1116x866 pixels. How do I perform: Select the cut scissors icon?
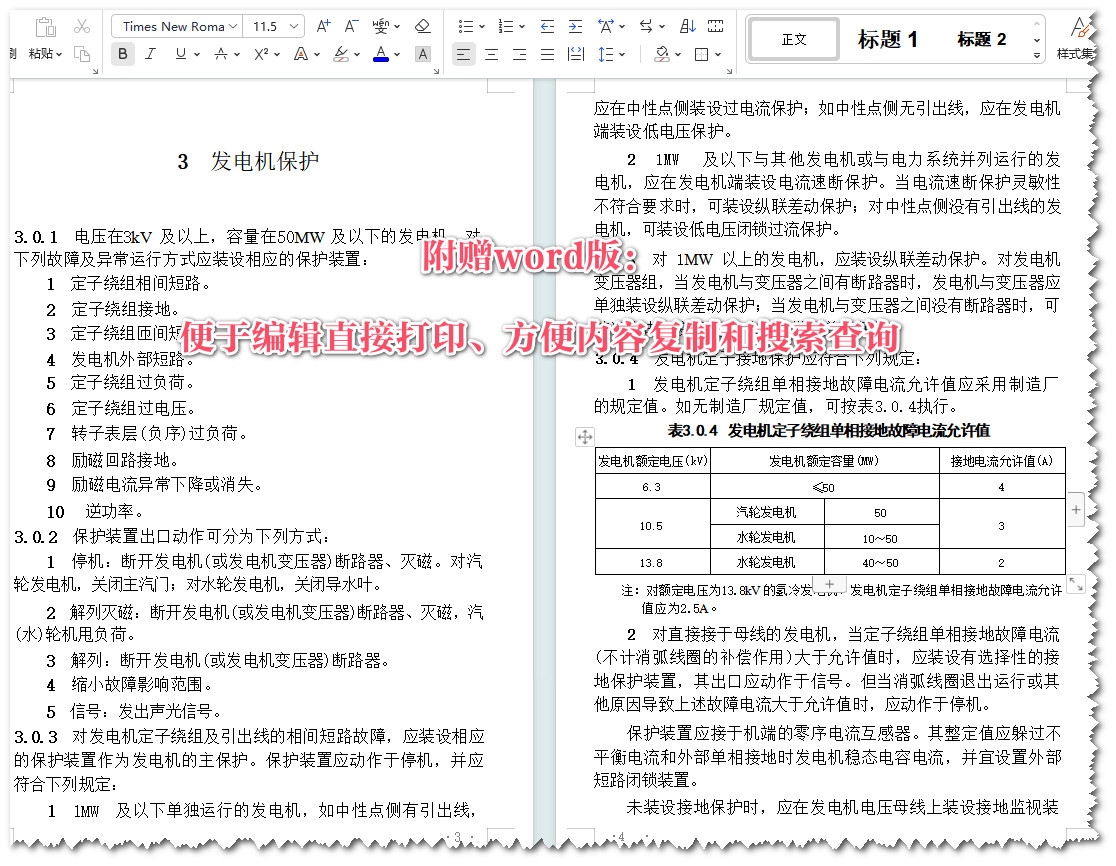click(82, 25)
